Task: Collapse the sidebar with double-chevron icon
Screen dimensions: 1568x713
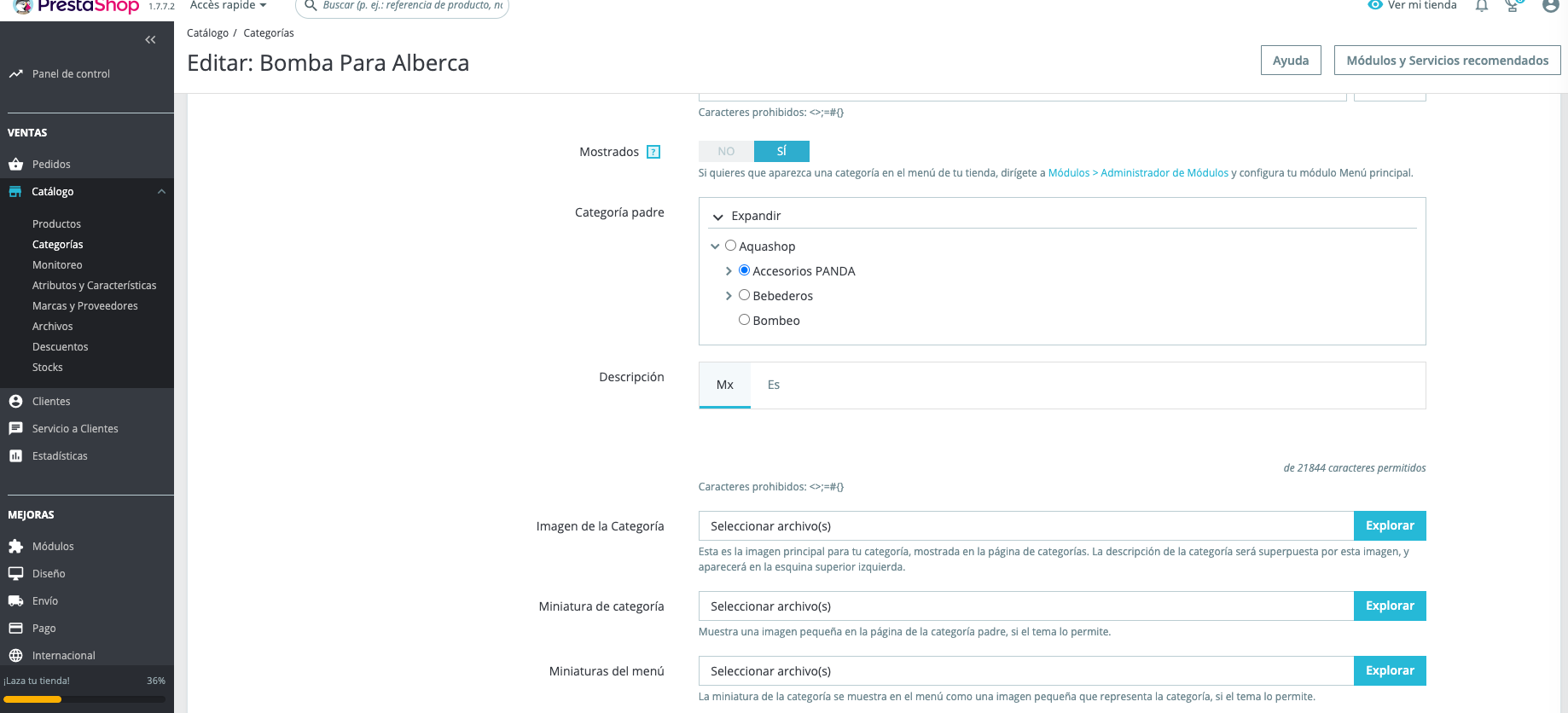Action: pyautogui.click(x=150, y=40)
